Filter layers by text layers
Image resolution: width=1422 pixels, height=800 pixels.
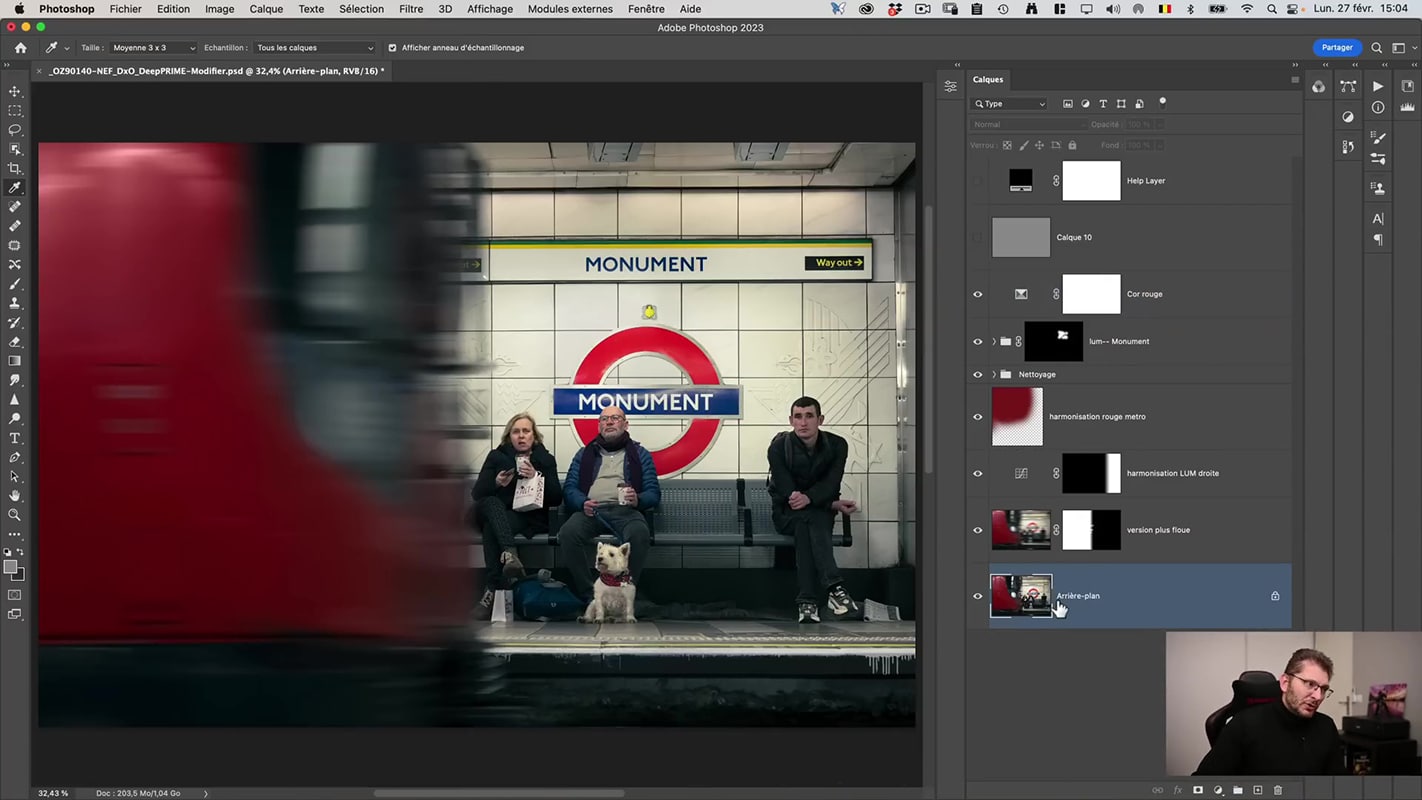click(1103, 103)
